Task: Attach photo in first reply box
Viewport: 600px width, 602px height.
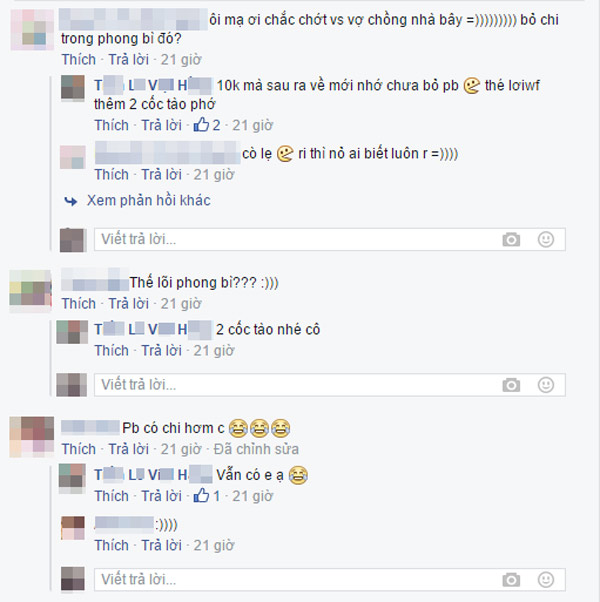Action: click(511, 240)
